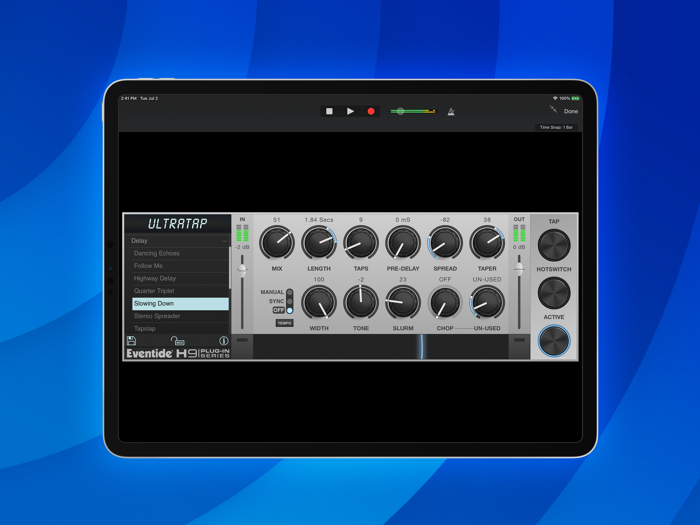Click the SPREAD knob
This screenshot has width=700, height=525.
445,243
